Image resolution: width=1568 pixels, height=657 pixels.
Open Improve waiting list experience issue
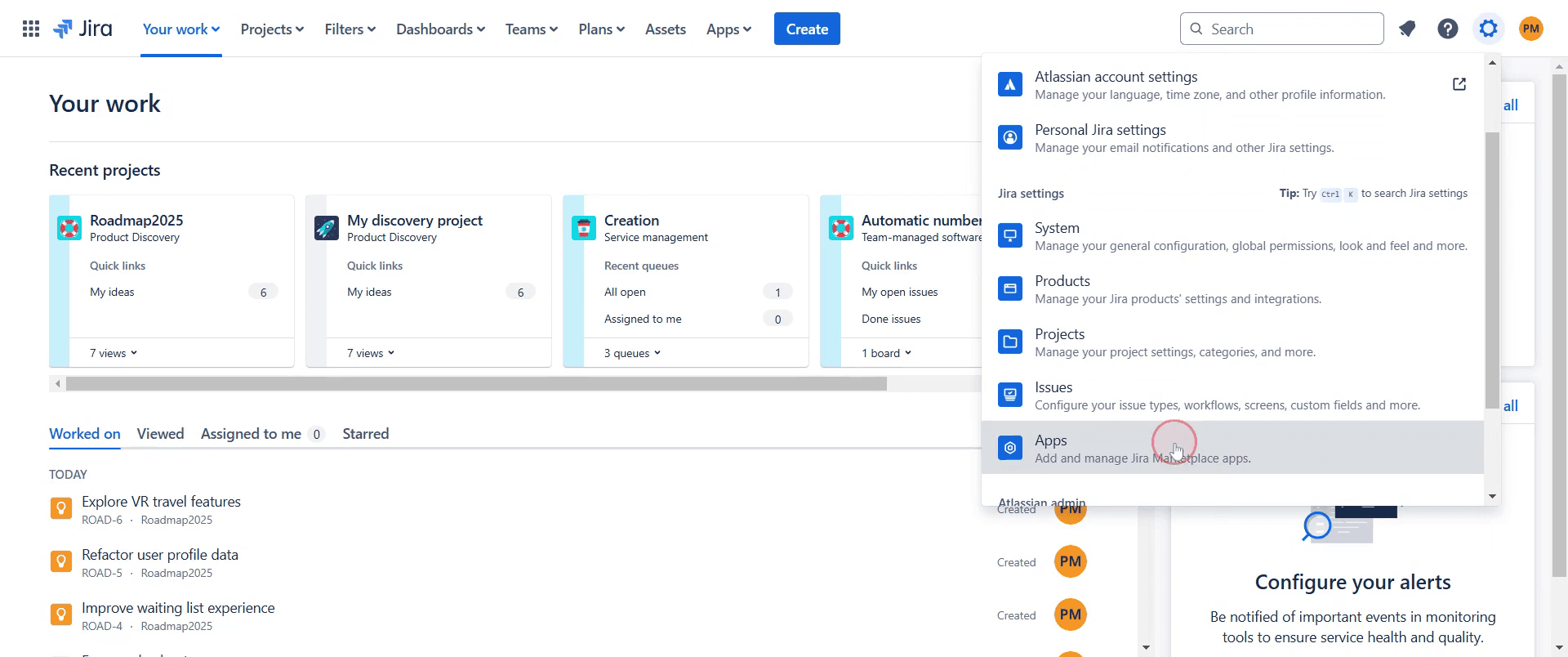point(178,608)
